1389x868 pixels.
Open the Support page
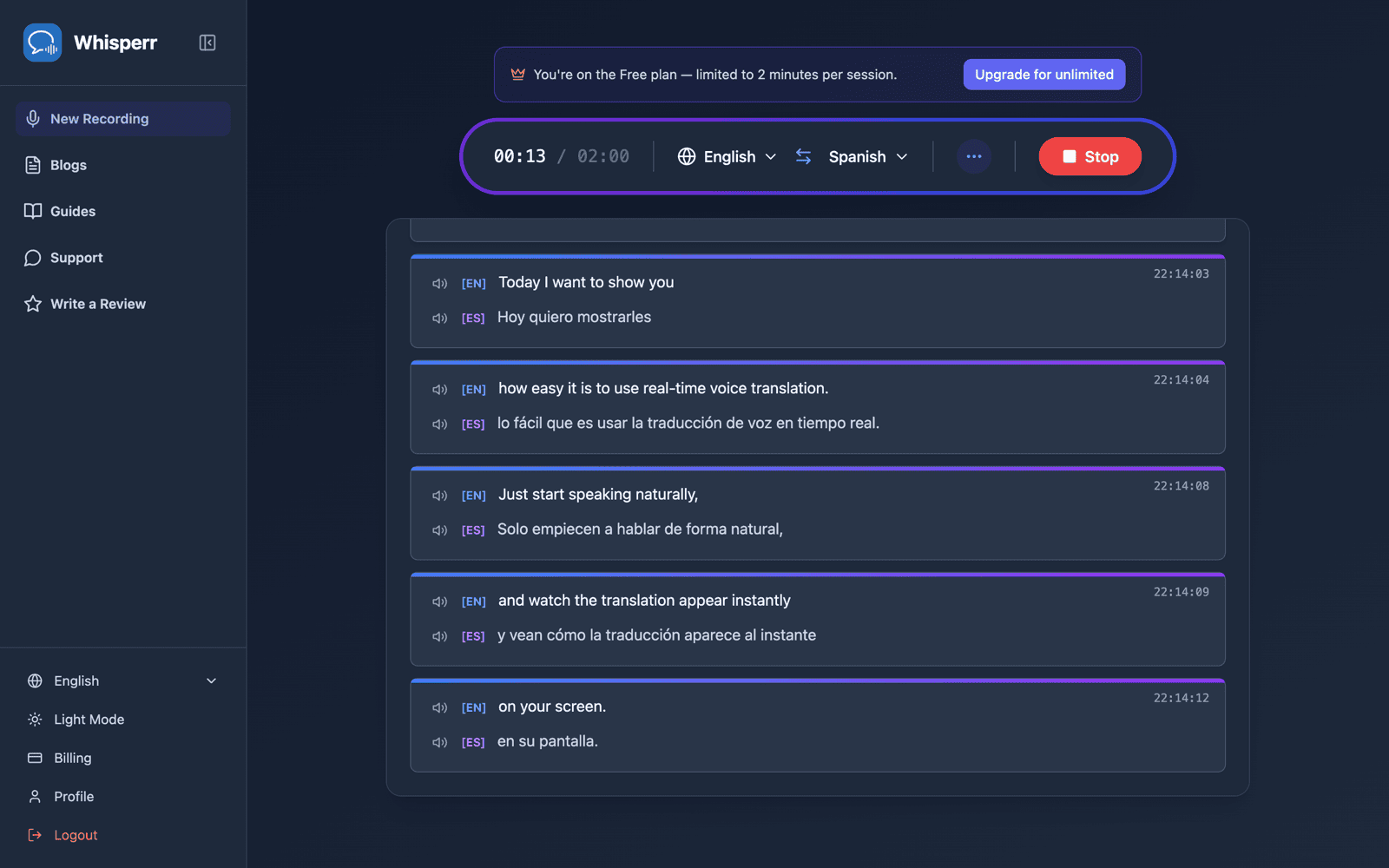[122, 258]
